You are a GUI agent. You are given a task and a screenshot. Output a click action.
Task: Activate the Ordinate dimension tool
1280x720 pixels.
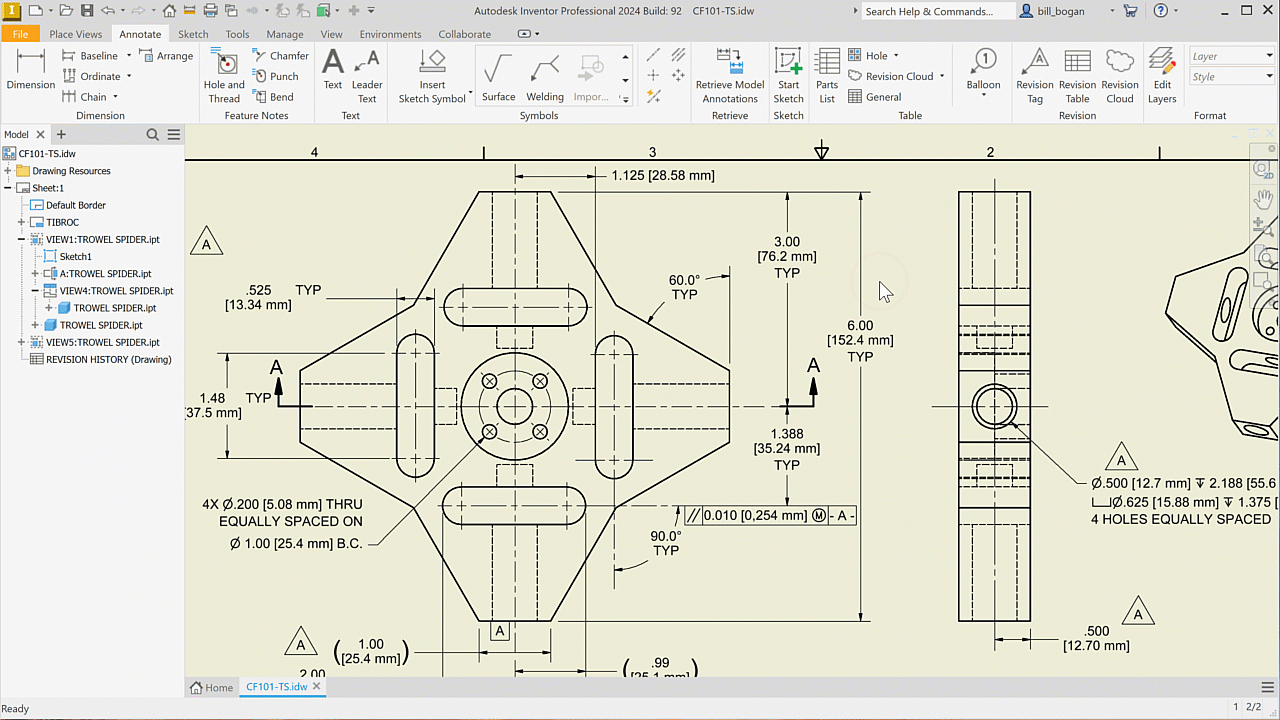[91, 76]
